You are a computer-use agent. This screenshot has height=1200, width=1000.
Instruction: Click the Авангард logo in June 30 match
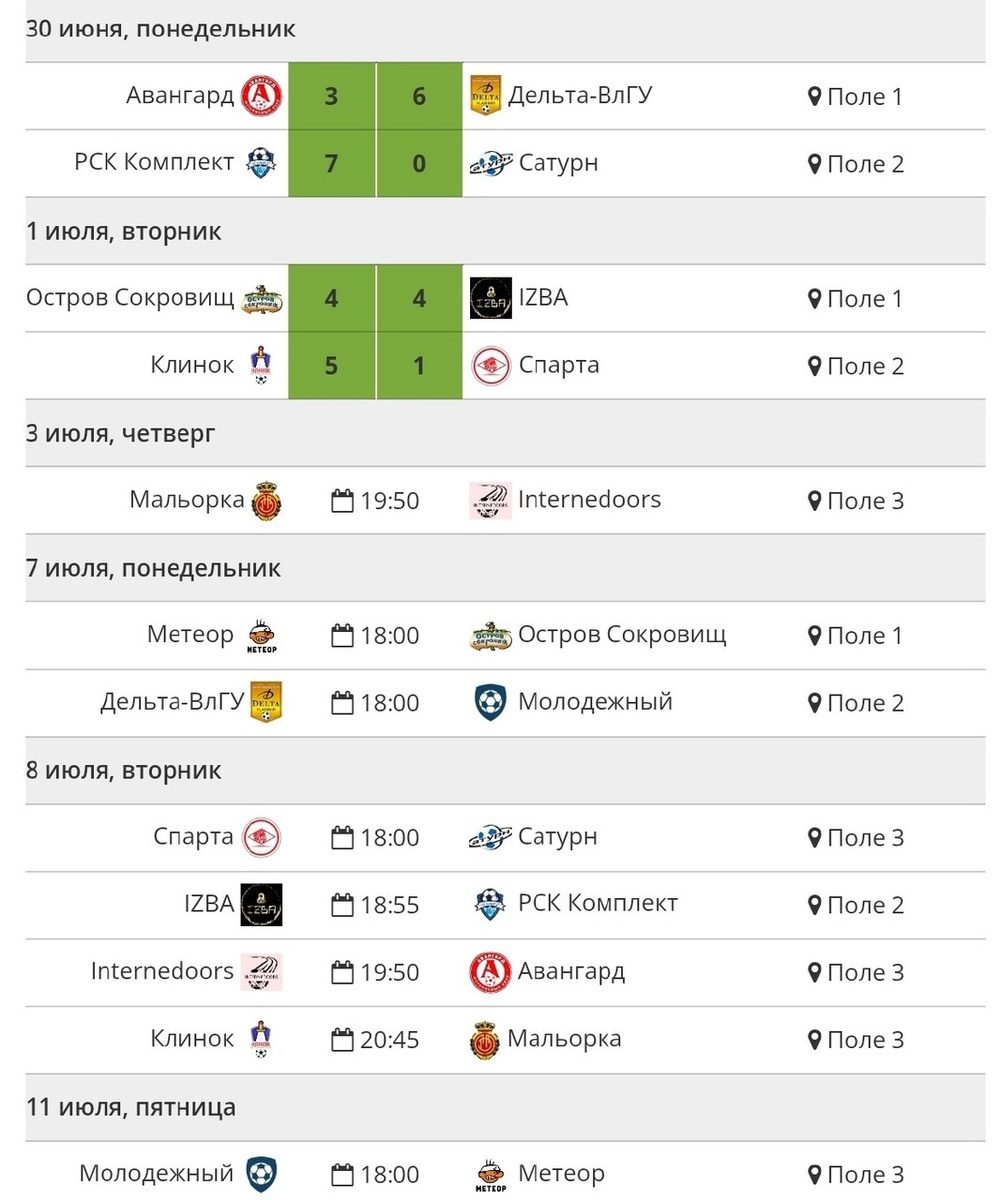coord(262,96)
